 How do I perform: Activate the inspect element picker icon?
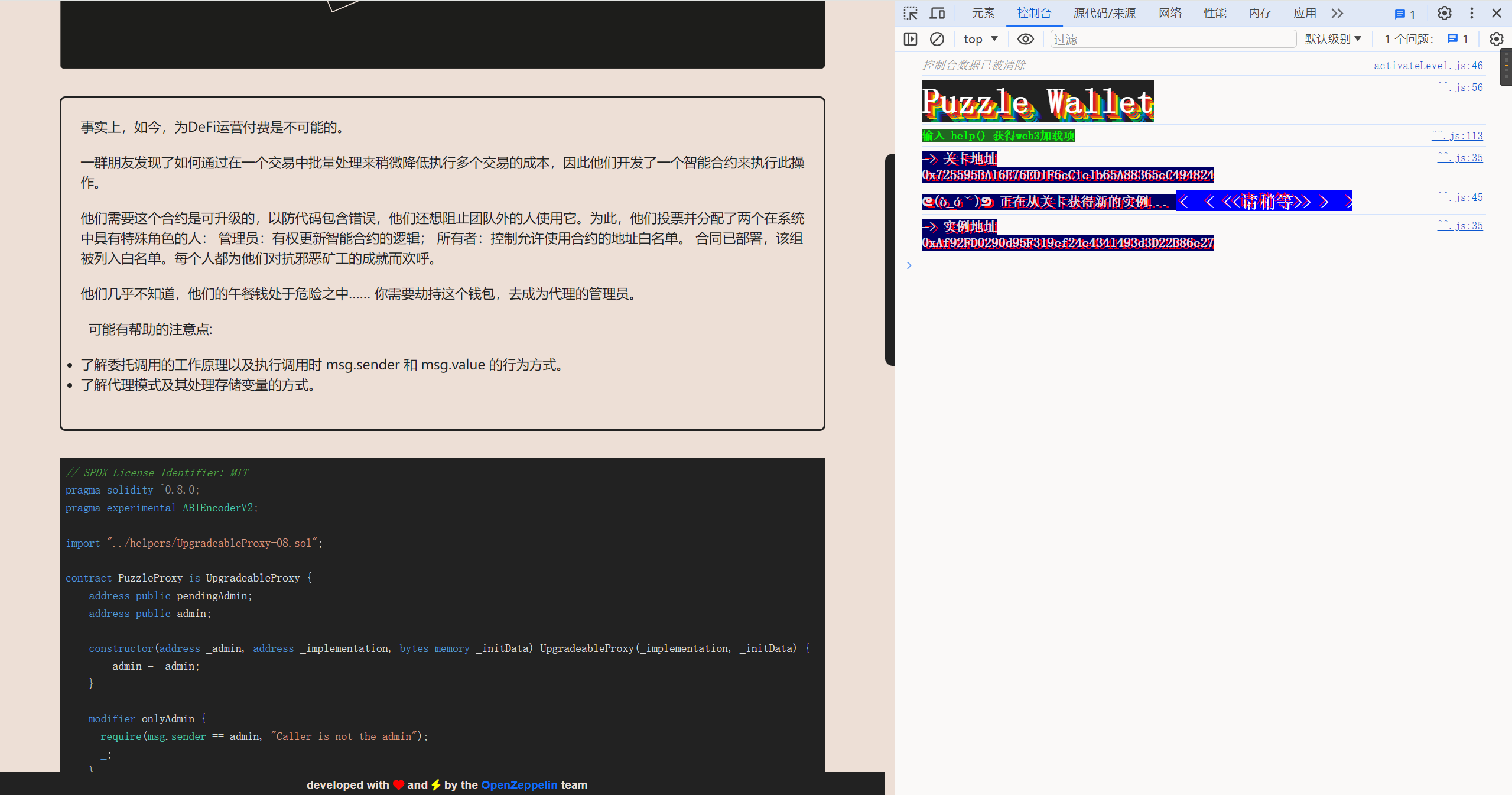click(911, 13)
